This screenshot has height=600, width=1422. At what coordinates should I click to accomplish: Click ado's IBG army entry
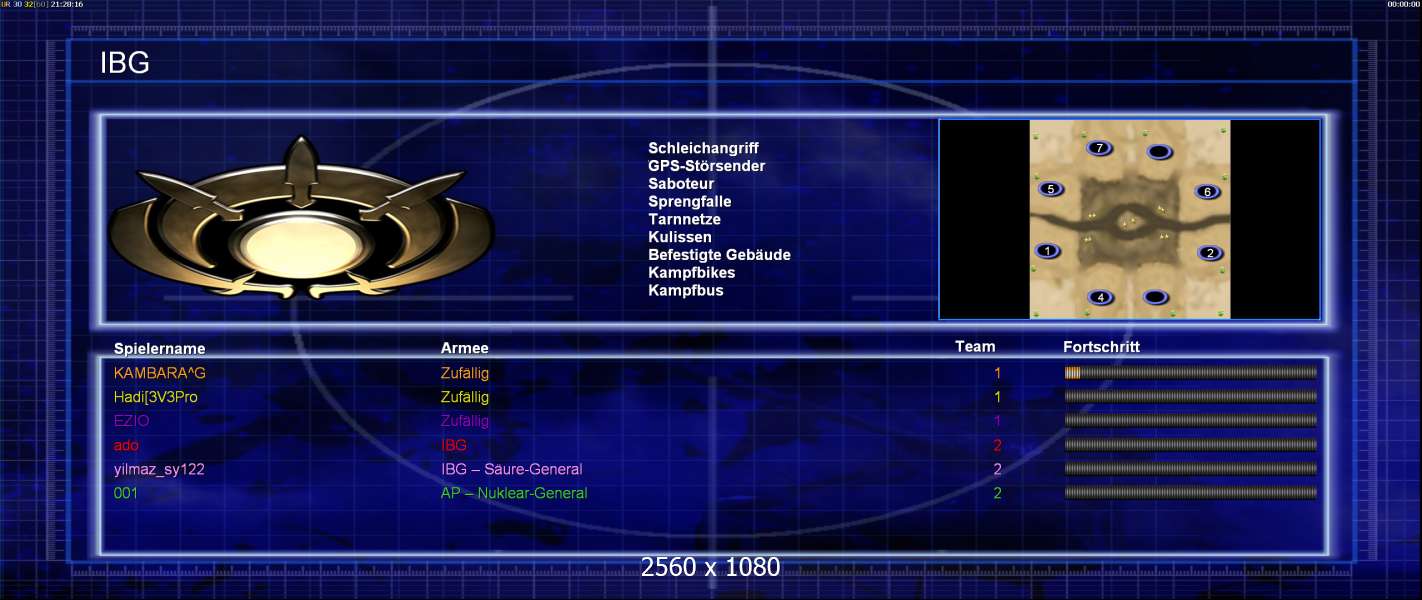[x=454, y=445]
